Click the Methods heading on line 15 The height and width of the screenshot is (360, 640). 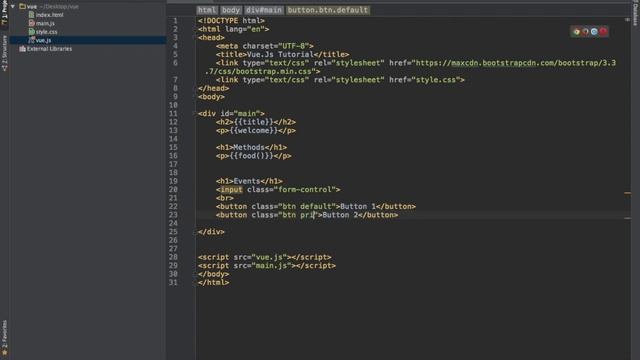[249, 147]
